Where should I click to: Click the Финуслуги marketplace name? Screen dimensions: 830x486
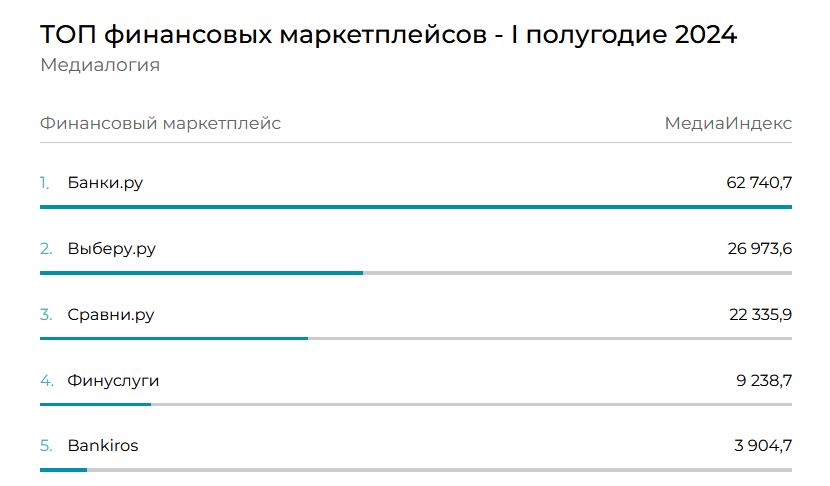tap(113, 381)
